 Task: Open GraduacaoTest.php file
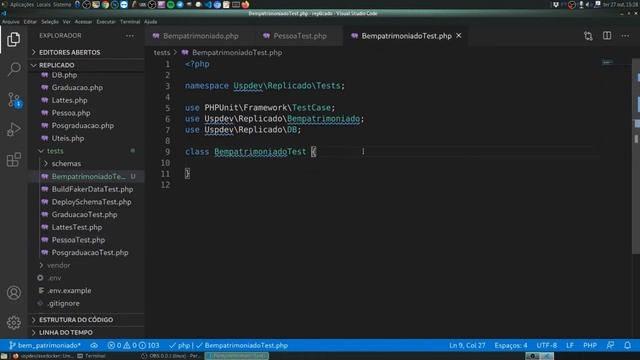[86, 214]
